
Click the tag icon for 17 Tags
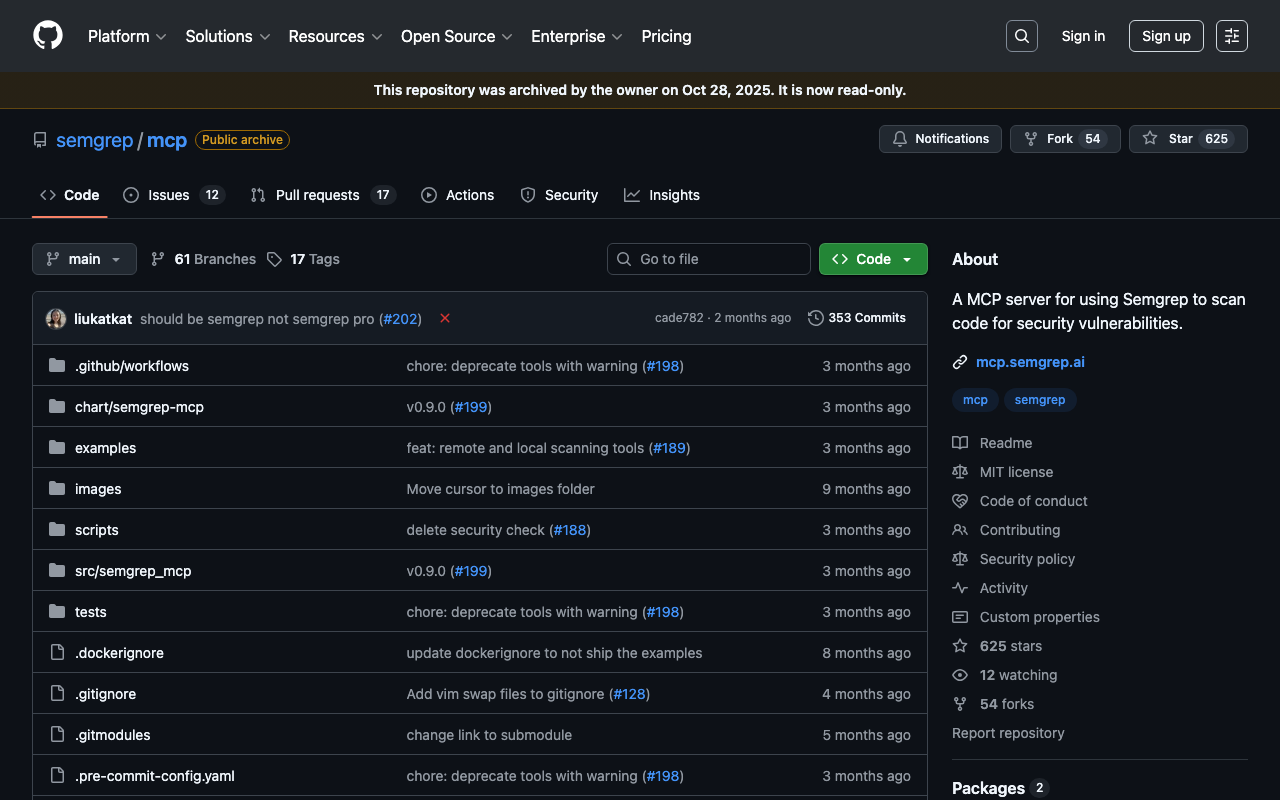[x=274, y=259]
